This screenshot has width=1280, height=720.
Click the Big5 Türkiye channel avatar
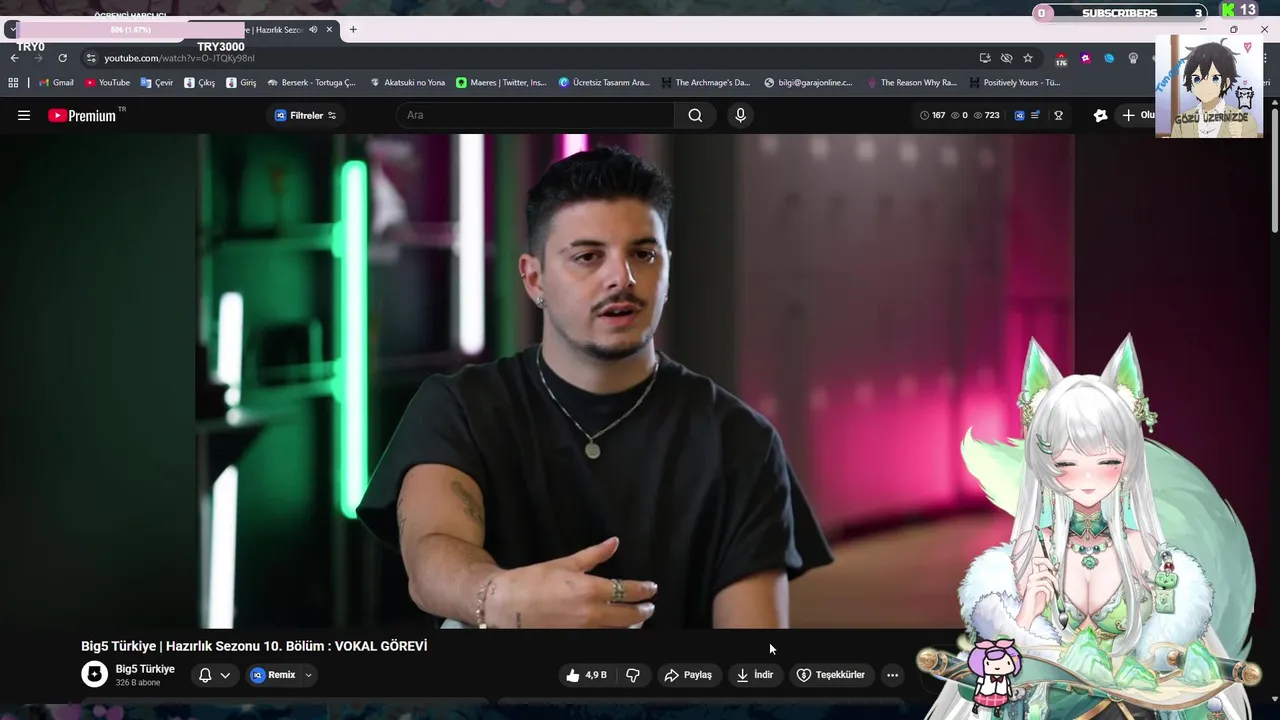94,675
